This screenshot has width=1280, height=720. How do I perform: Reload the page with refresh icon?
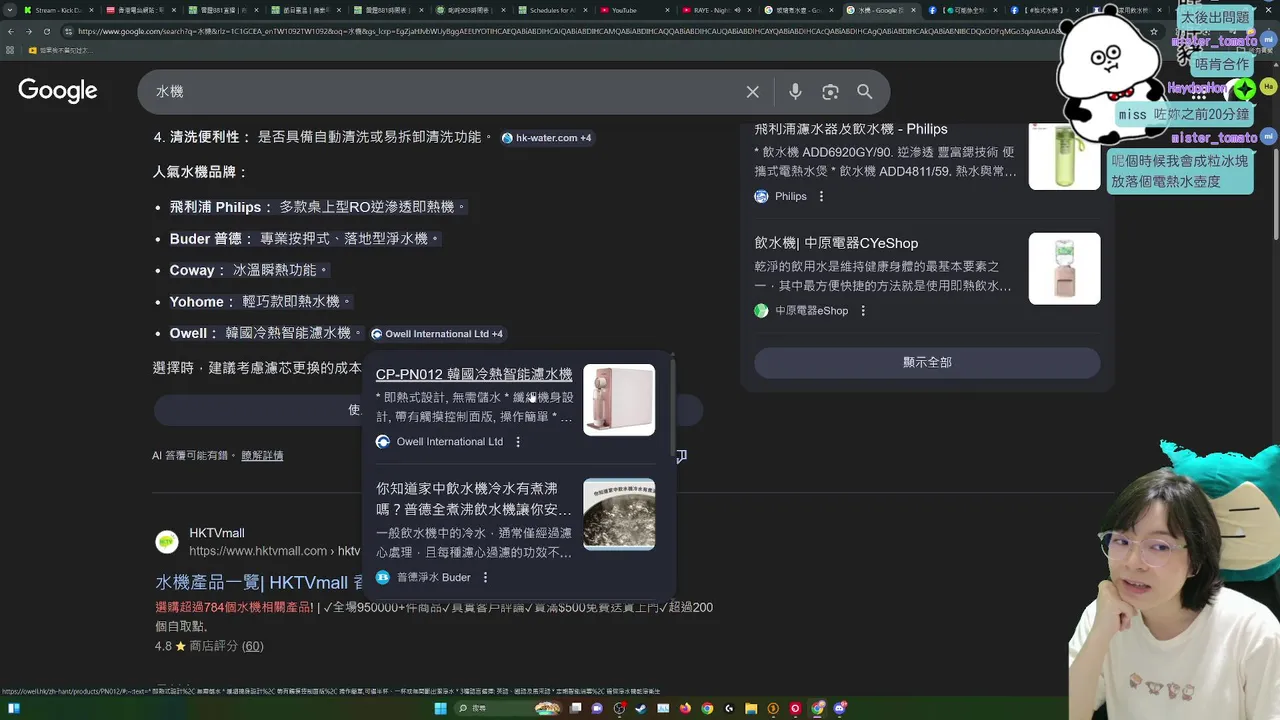[x=46, y=31]
